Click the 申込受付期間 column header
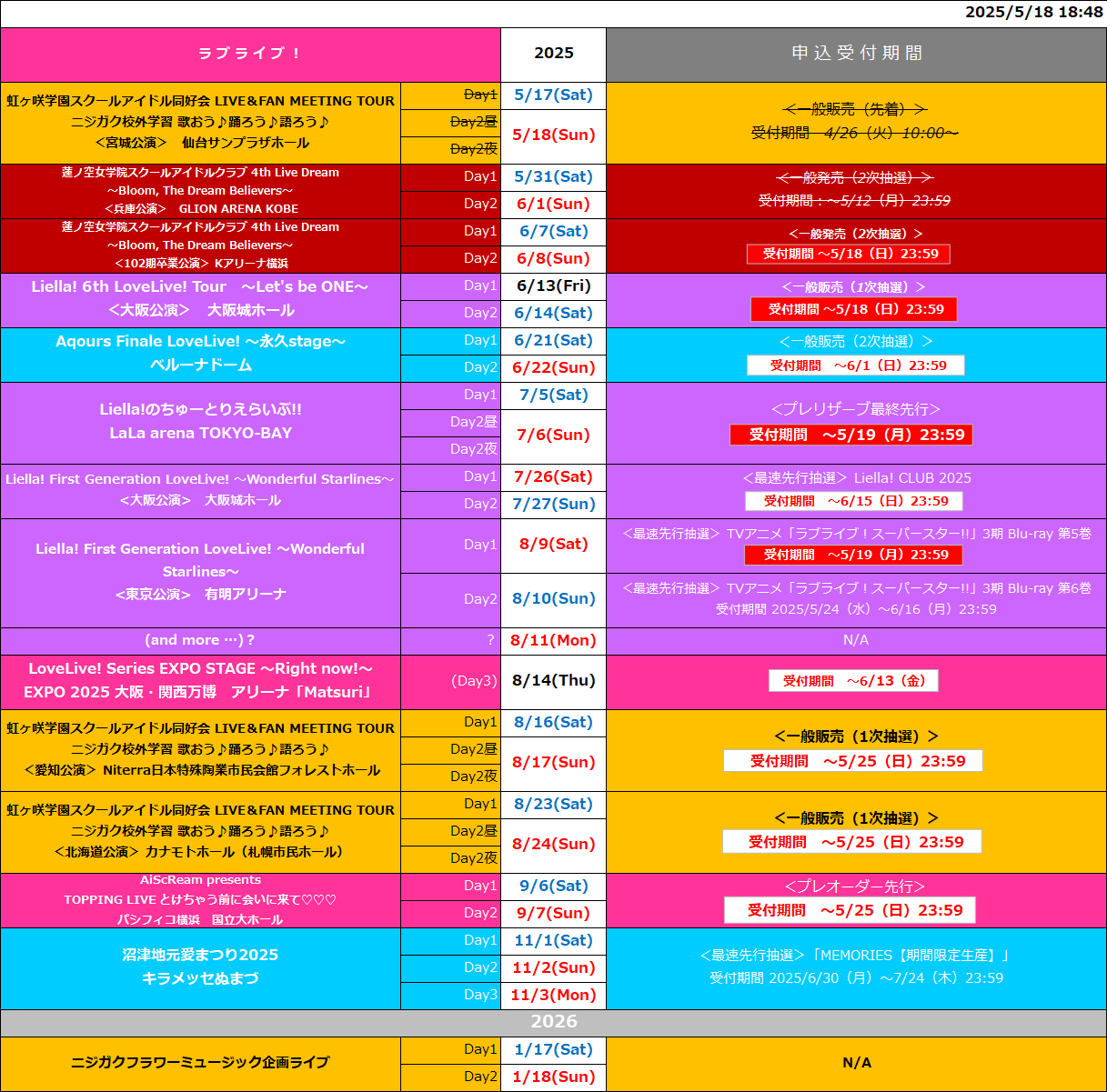The height and width of the screenshot is (1092, 1107). tap(856, 55)
